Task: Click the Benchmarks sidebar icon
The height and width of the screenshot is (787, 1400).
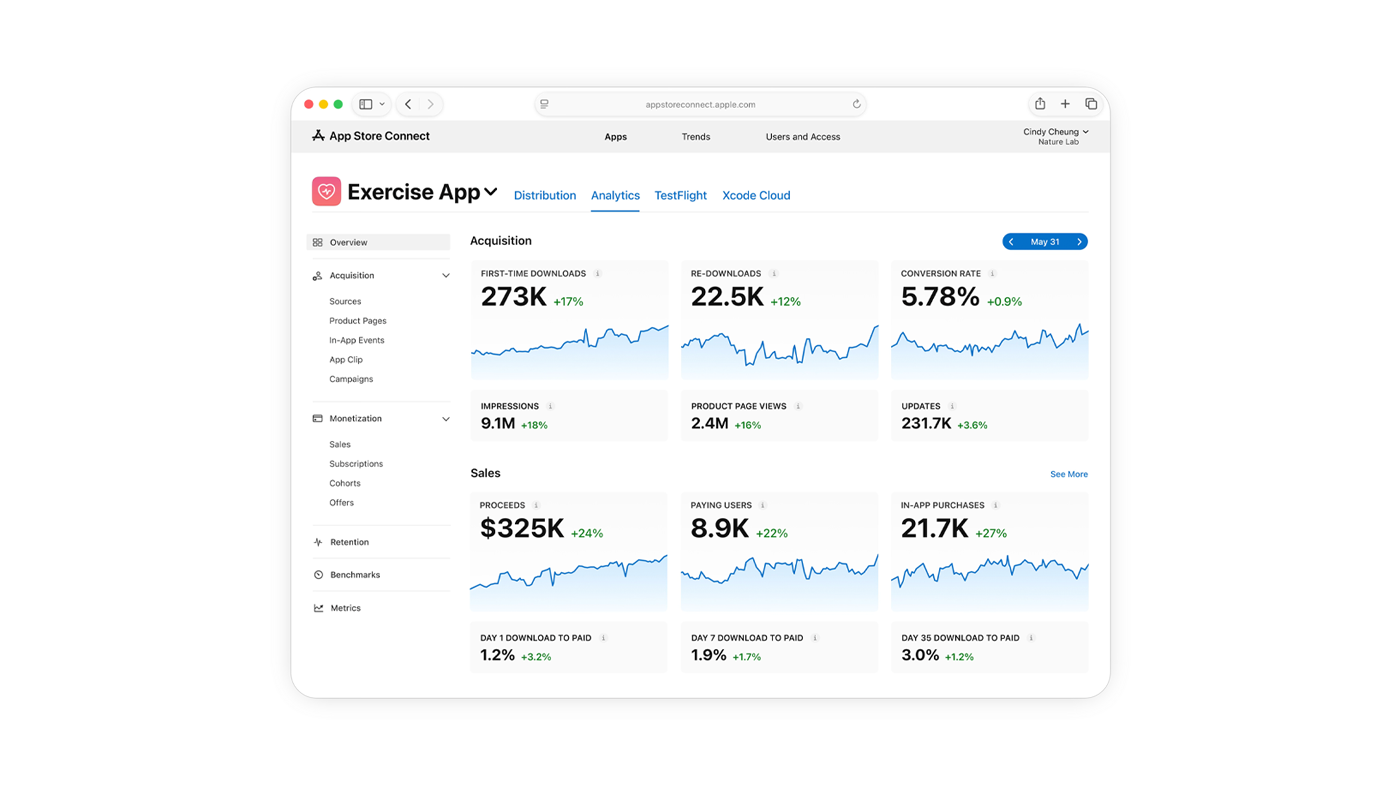Action: [318, 575]
